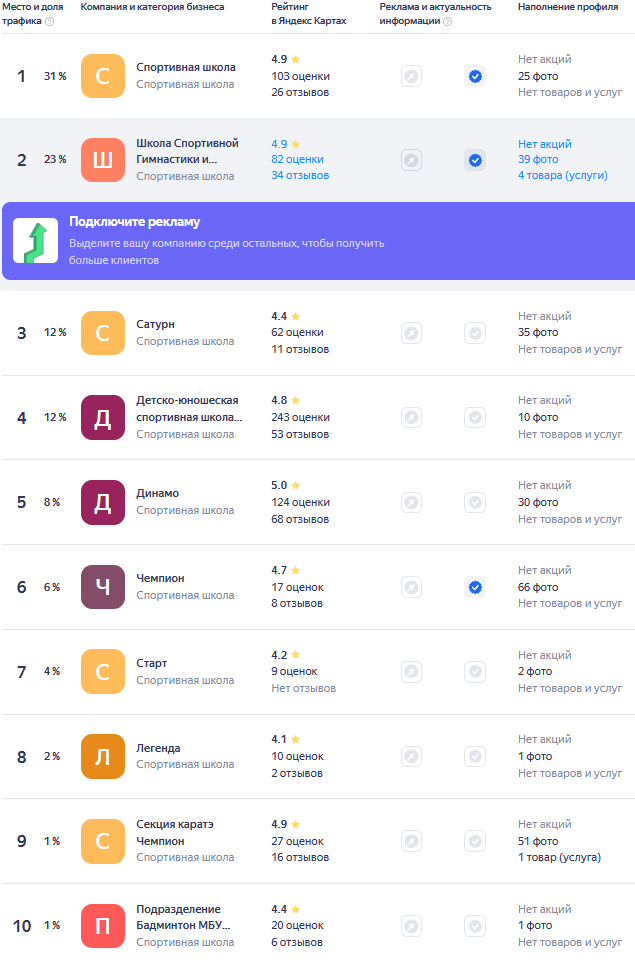The image size is (635, 965).
Task: Click the grey verification icon in Старт row
Action: tap(475, 671)
